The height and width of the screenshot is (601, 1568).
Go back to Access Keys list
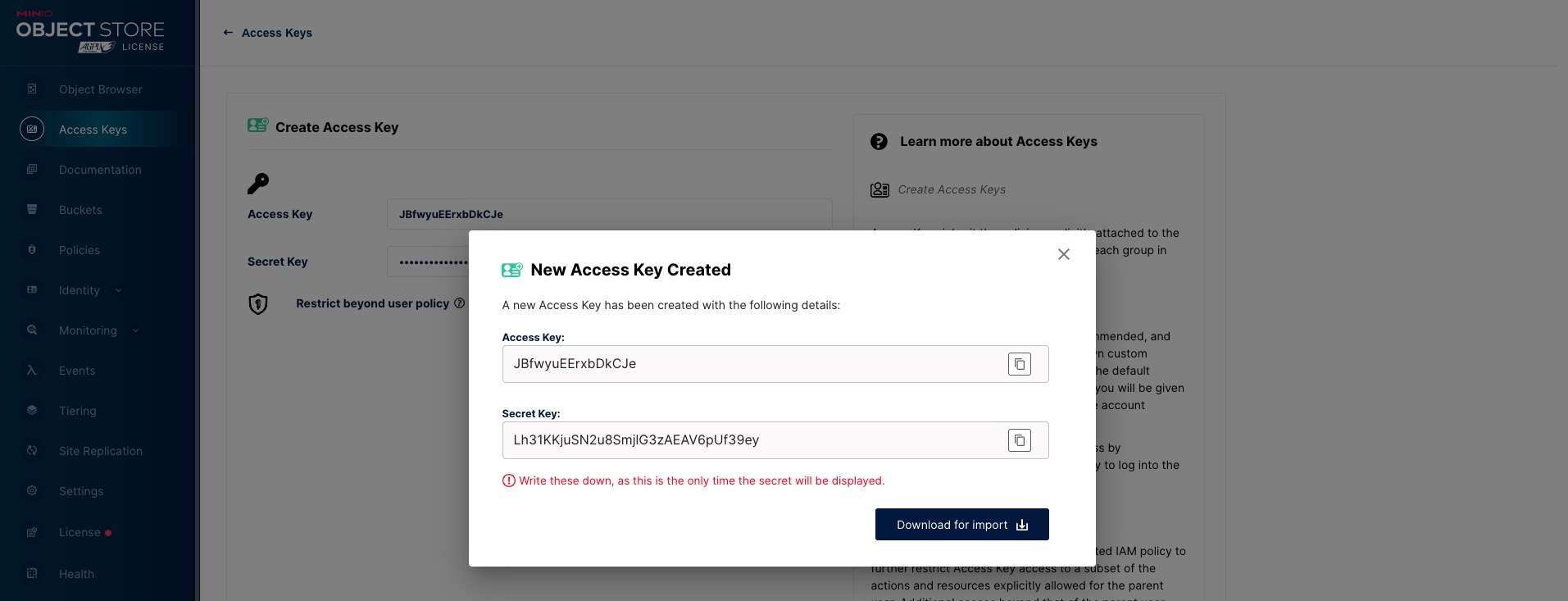(268, 33)
